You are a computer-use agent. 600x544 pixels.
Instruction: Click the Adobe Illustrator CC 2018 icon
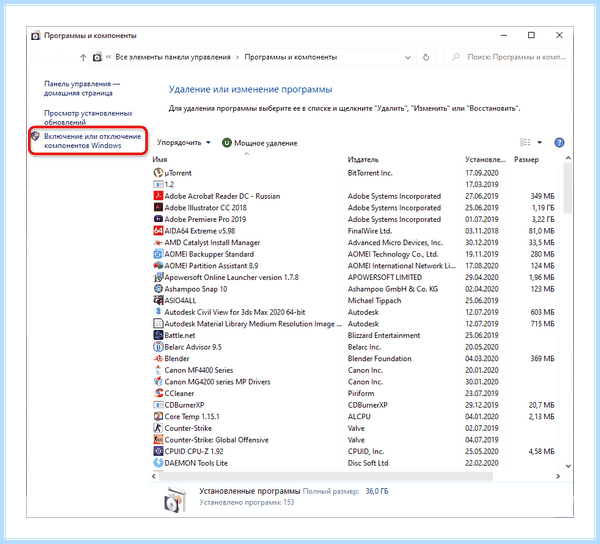tap(158, 207)
